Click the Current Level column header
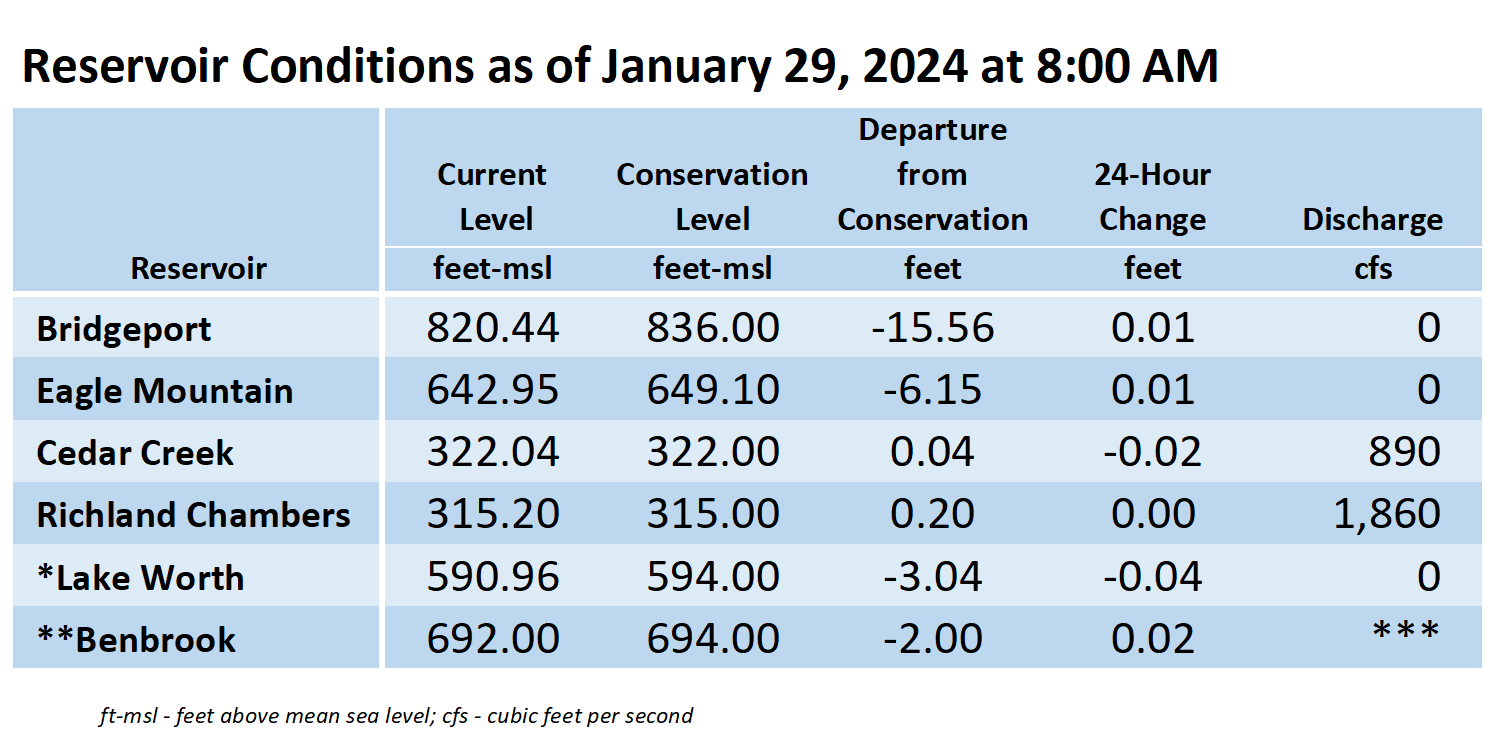 click(x=493, y=197)
